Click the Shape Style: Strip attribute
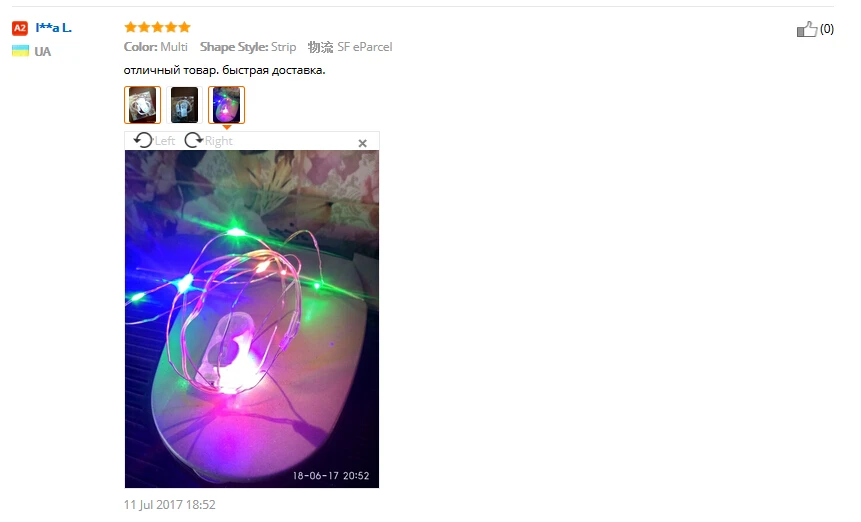The width and height of the screenshot is (861, 522). click(x=248, y=47)
